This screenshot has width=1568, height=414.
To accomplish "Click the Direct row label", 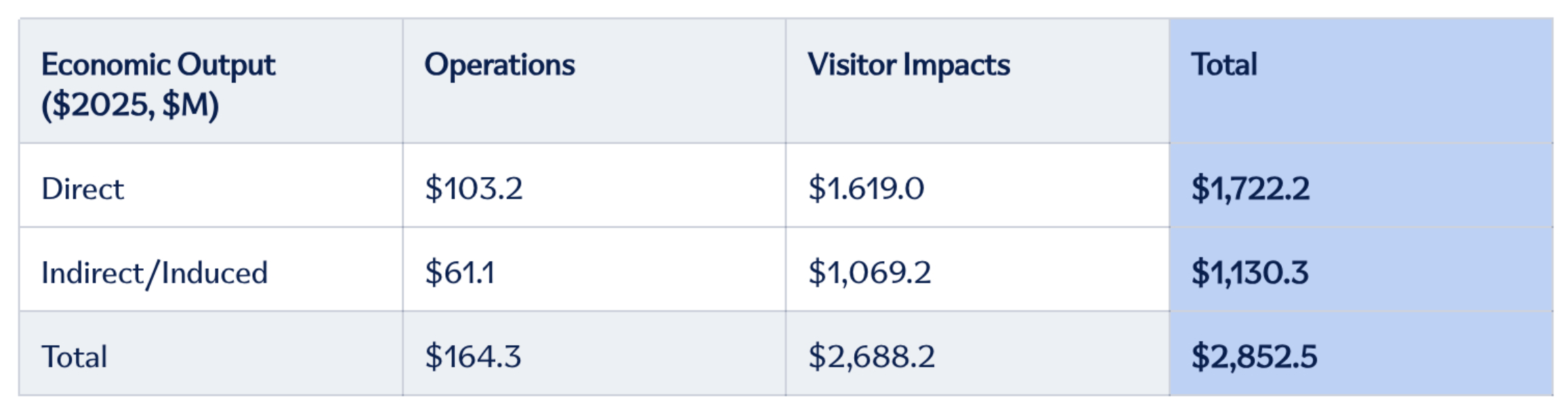I will (83, 189).
